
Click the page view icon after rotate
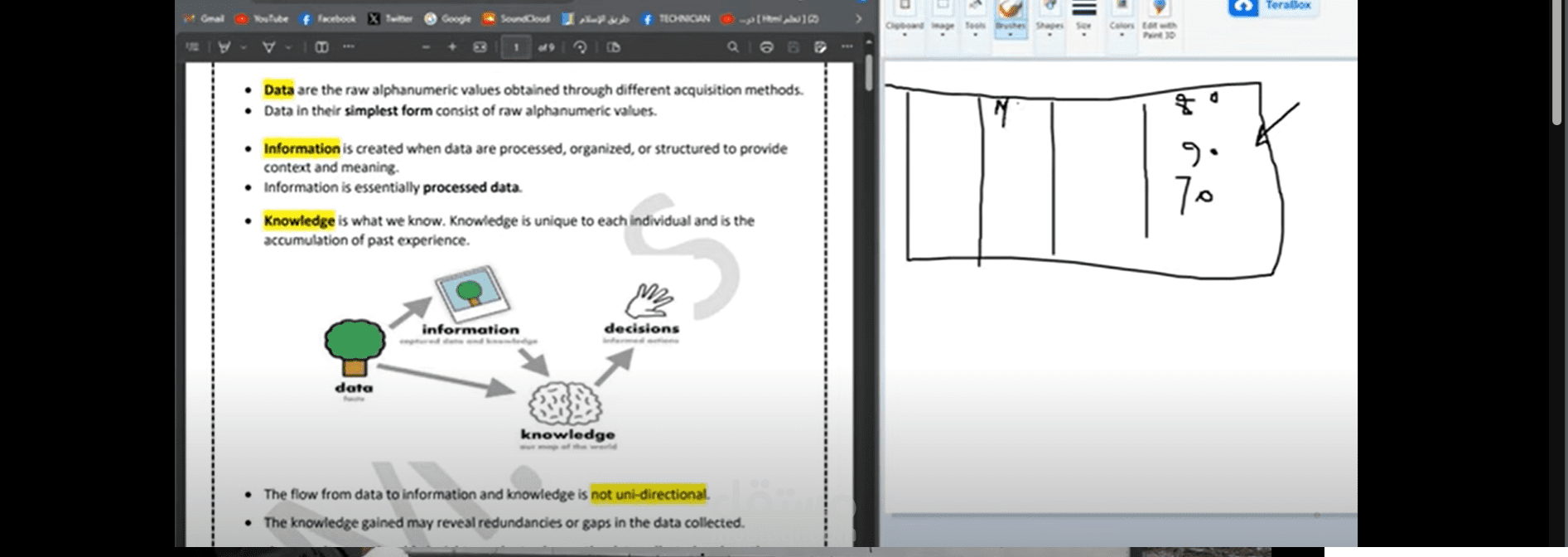pos(614,47)
